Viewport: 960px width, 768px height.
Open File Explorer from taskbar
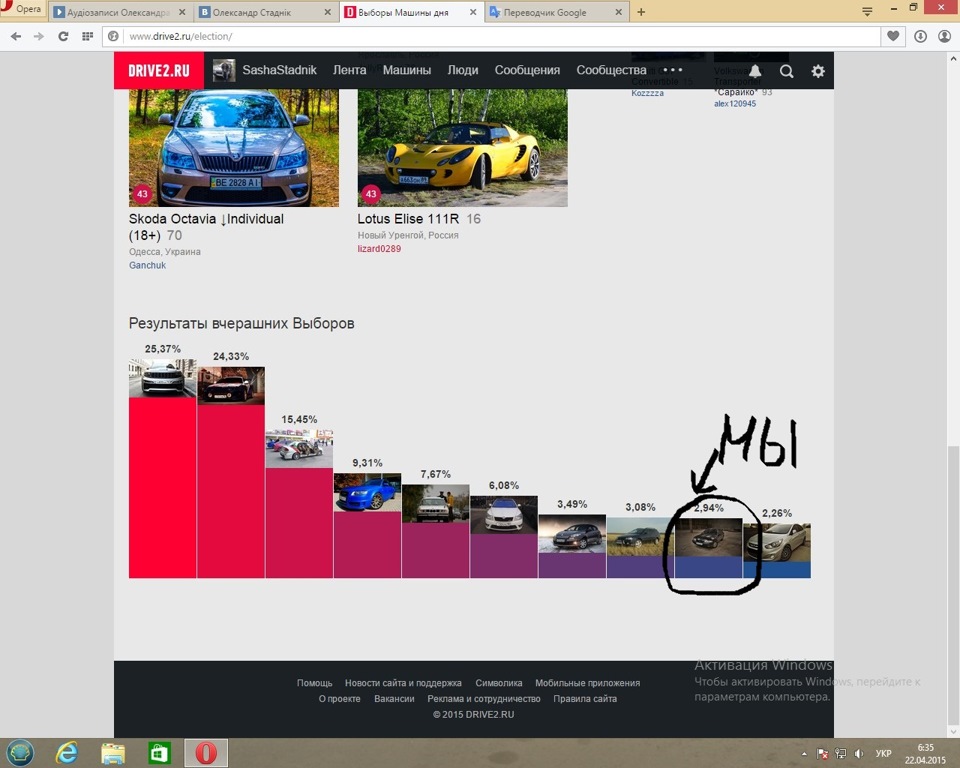(x=113, y=753)
